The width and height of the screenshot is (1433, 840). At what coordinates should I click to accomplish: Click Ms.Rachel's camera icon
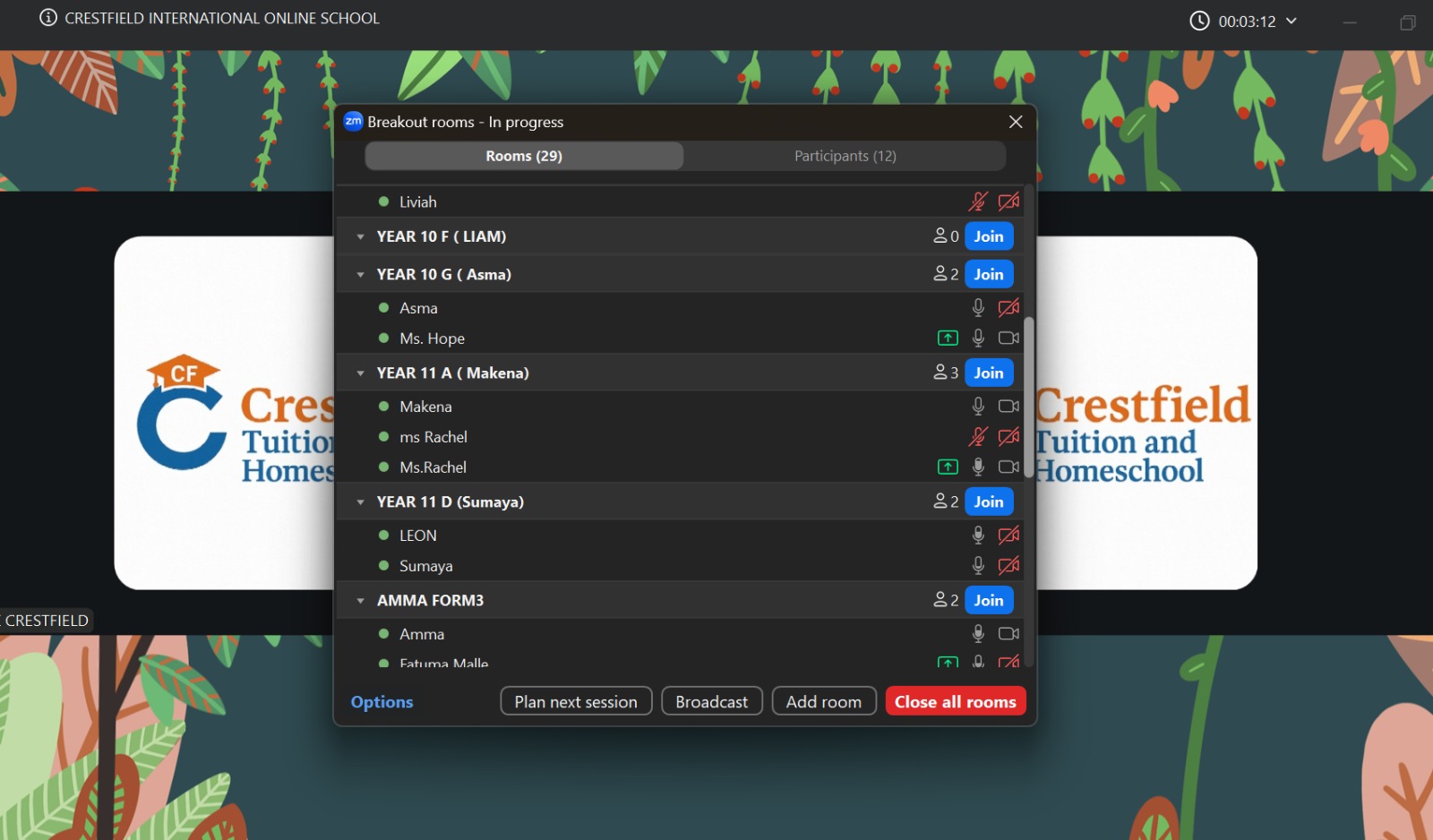pyautogui.click(x=1009, y=467)
